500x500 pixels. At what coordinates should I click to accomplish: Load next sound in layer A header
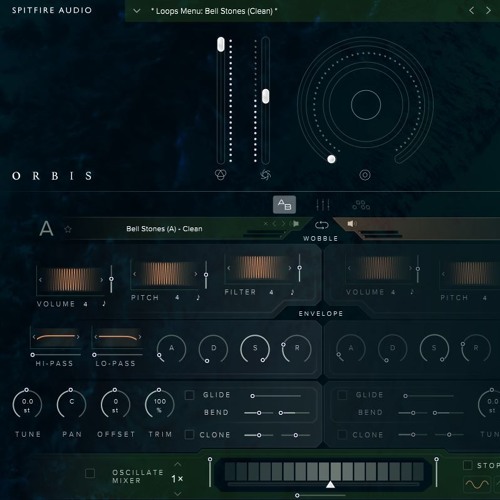coord(283,223)
